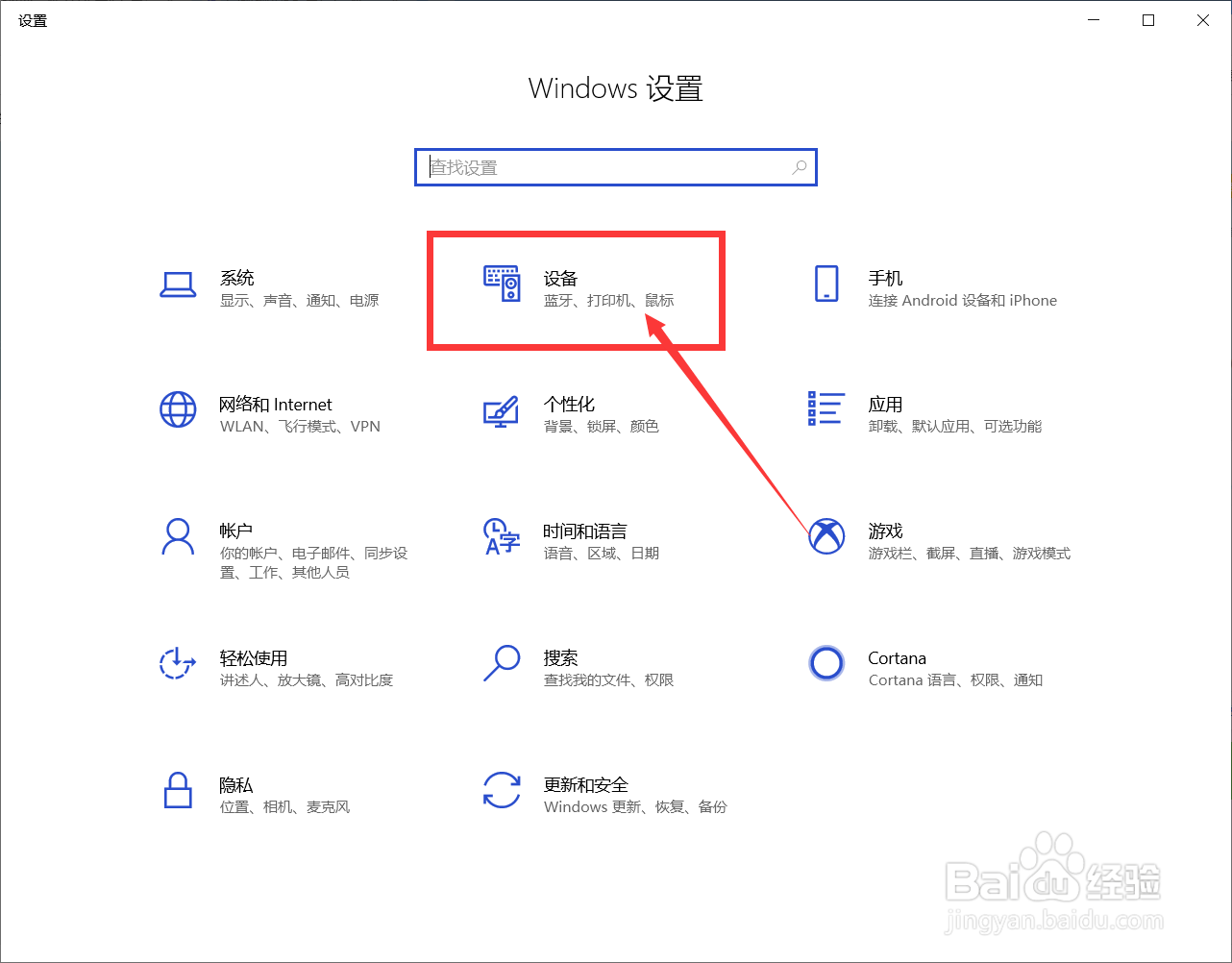Open 帐户 settings from its label
The image size is (1232, 963).
[x=235, y=531]
